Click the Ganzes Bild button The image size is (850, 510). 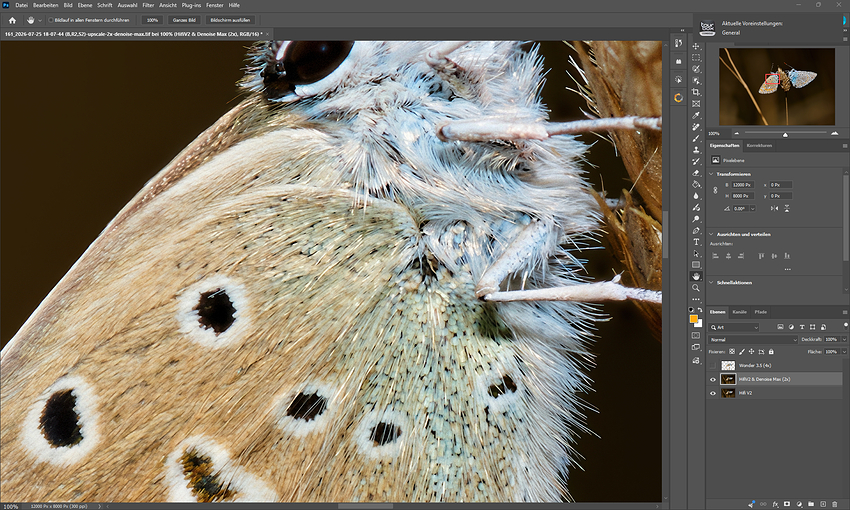pyautogui.click(x=184, y=20)
